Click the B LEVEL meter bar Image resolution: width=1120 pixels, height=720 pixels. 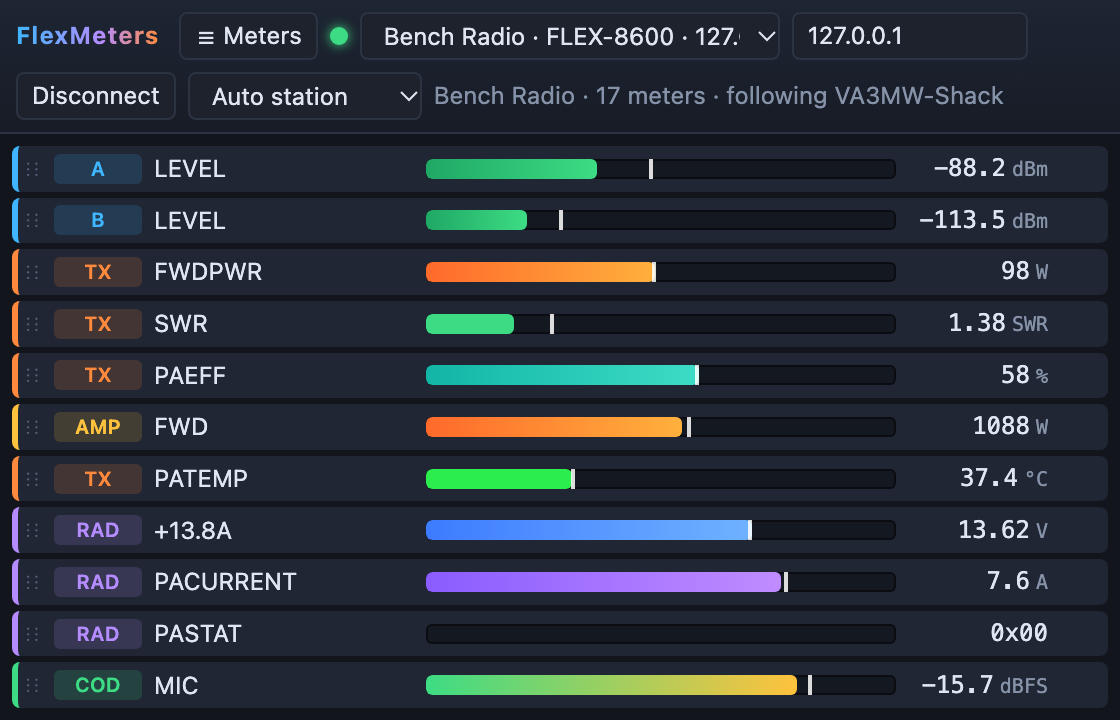pyautogui.click(x=661, y=221)
